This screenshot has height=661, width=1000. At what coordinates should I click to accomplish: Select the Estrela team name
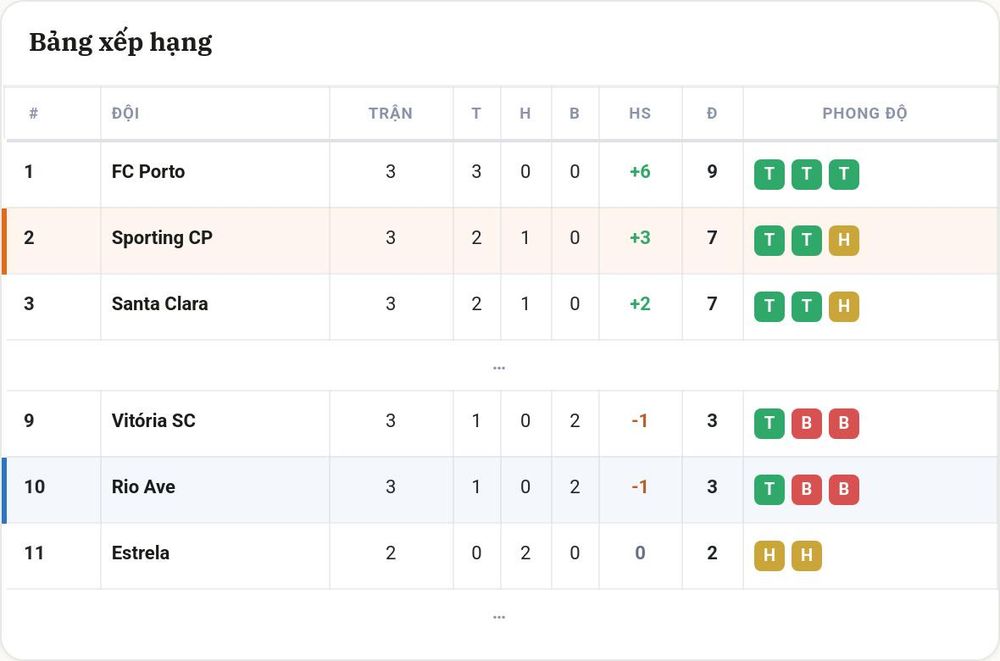tap(140, 553)
